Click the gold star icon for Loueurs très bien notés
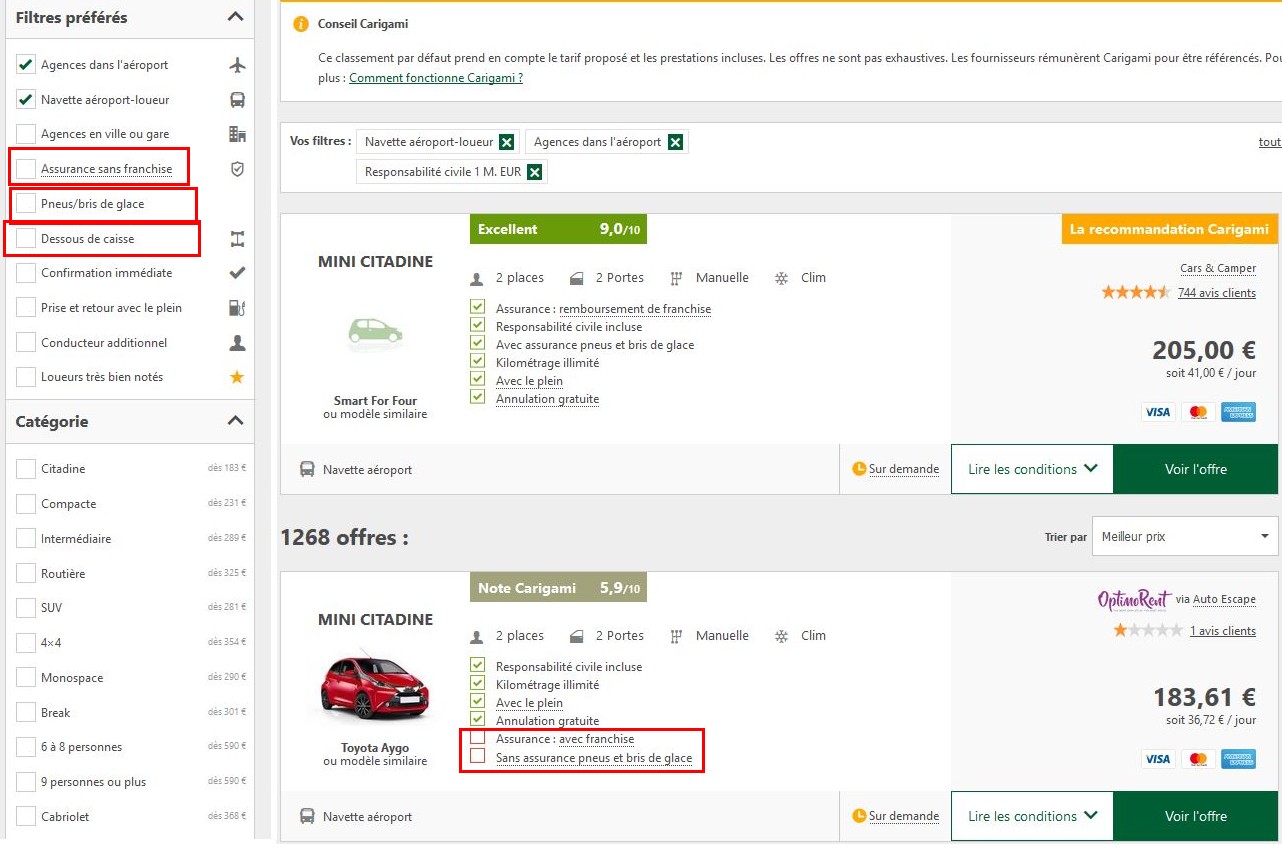 pos(237,377)
